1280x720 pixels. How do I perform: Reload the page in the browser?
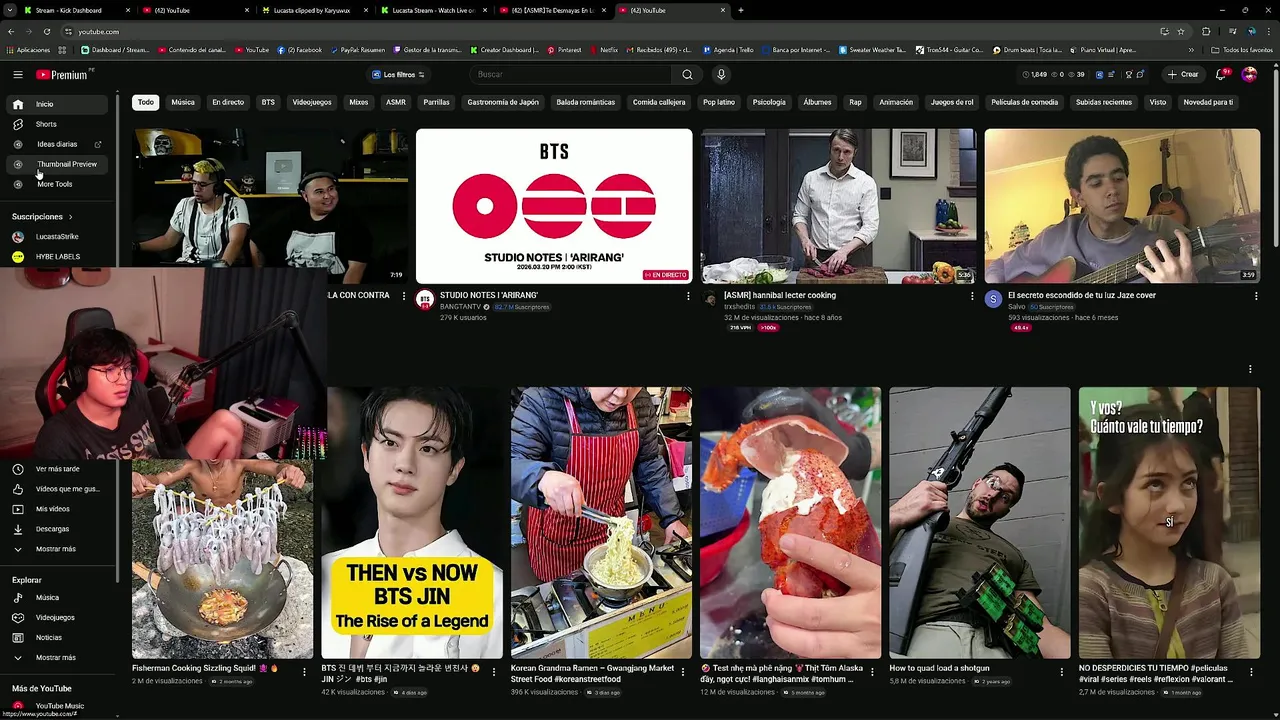[x=47, y=31]
